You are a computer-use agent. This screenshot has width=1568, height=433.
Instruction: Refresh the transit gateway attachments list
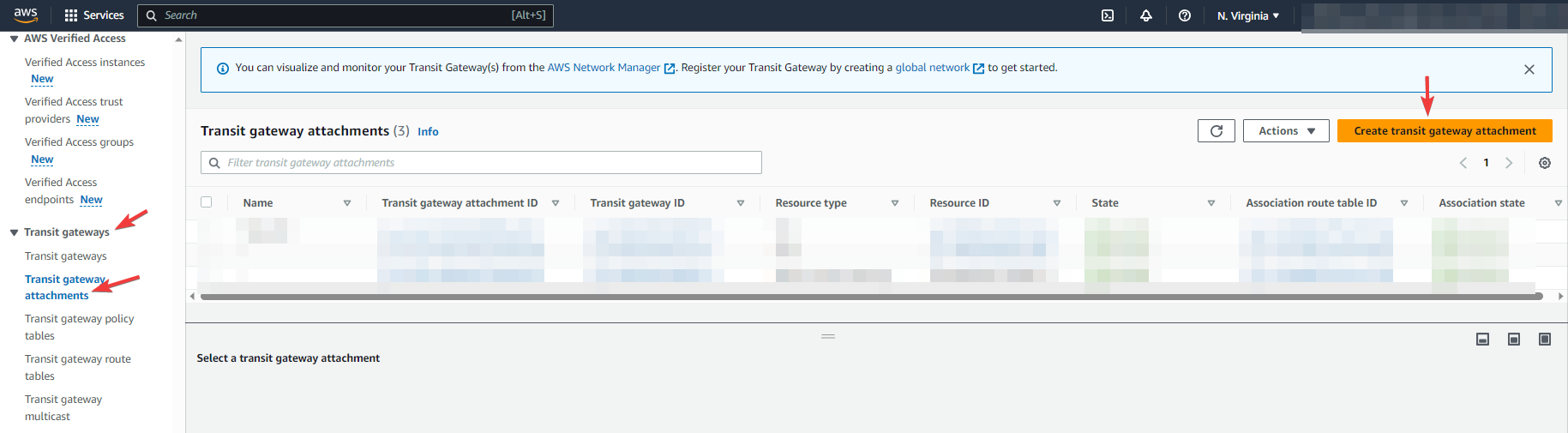[x=1217, y=131]
